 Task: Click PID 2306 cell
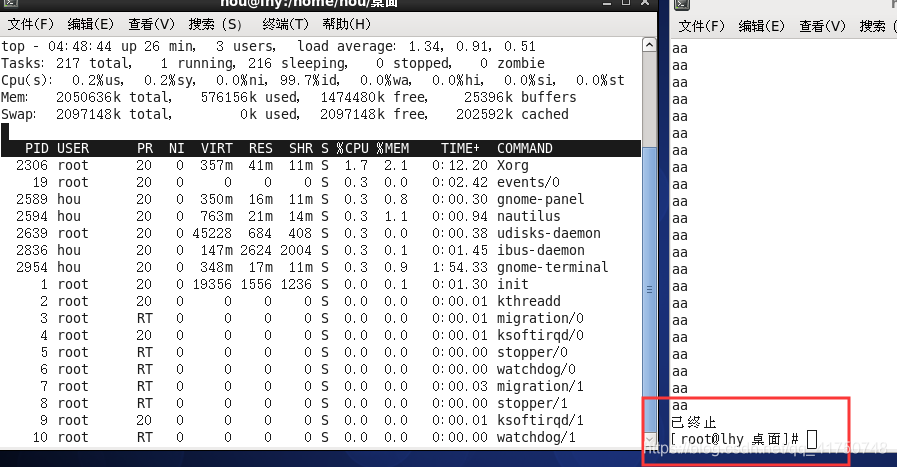[x=32, y=165]
